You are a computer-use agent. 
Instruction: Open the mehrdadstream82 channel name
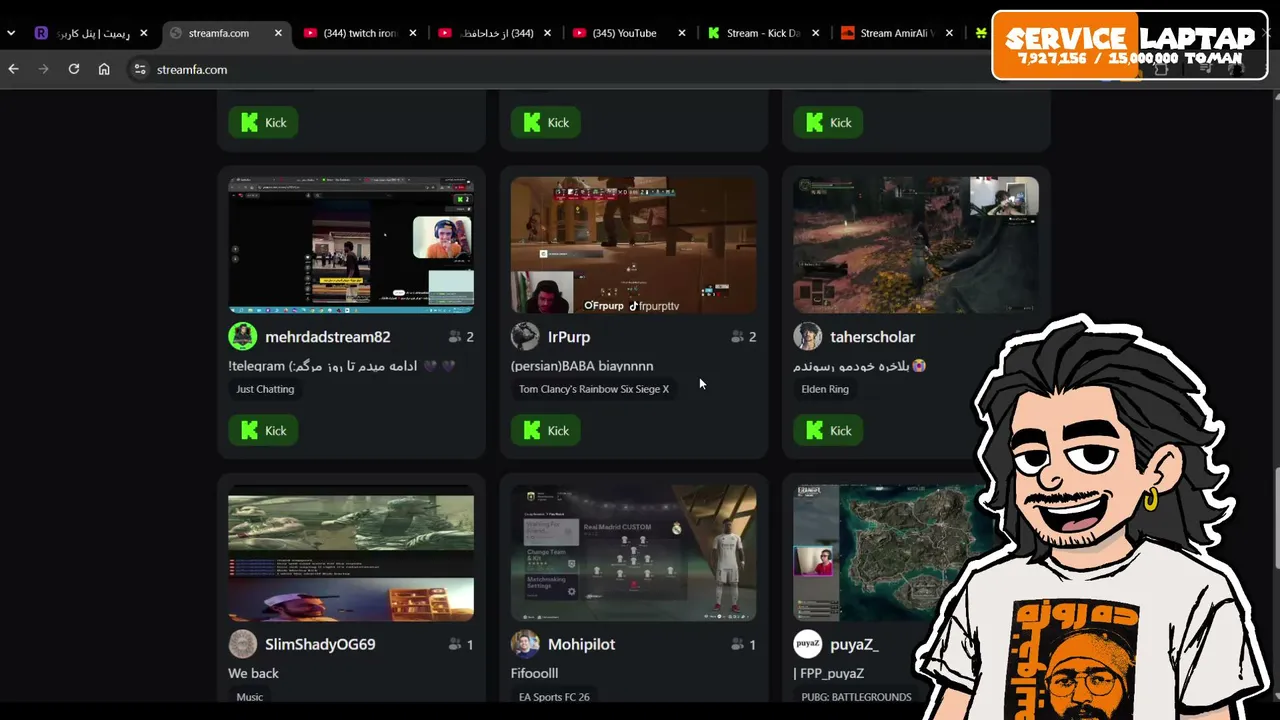[x=327, y=337]
